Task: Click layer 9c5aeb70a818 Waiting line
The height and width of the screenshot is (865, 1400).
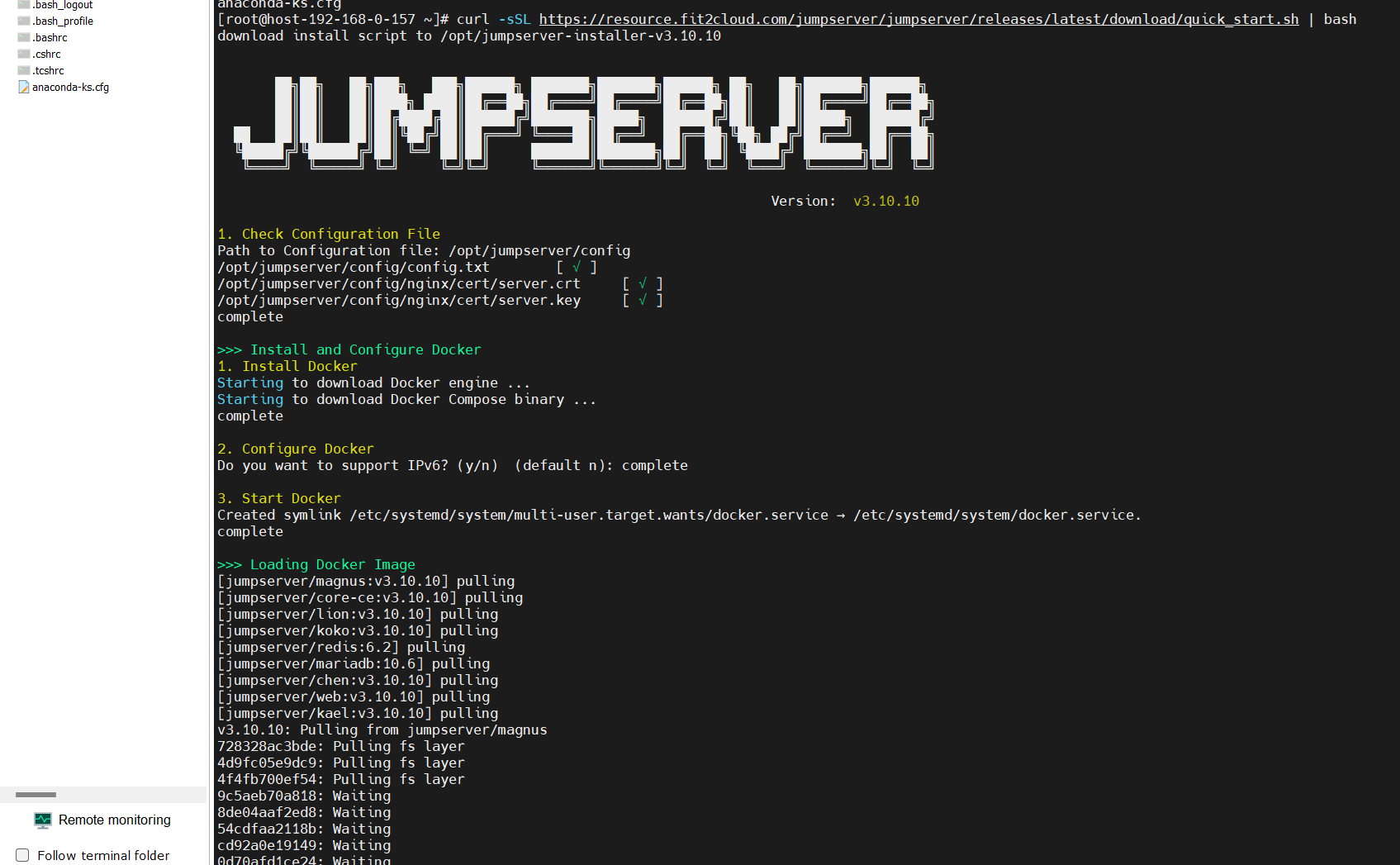Action: click(304, 796)
